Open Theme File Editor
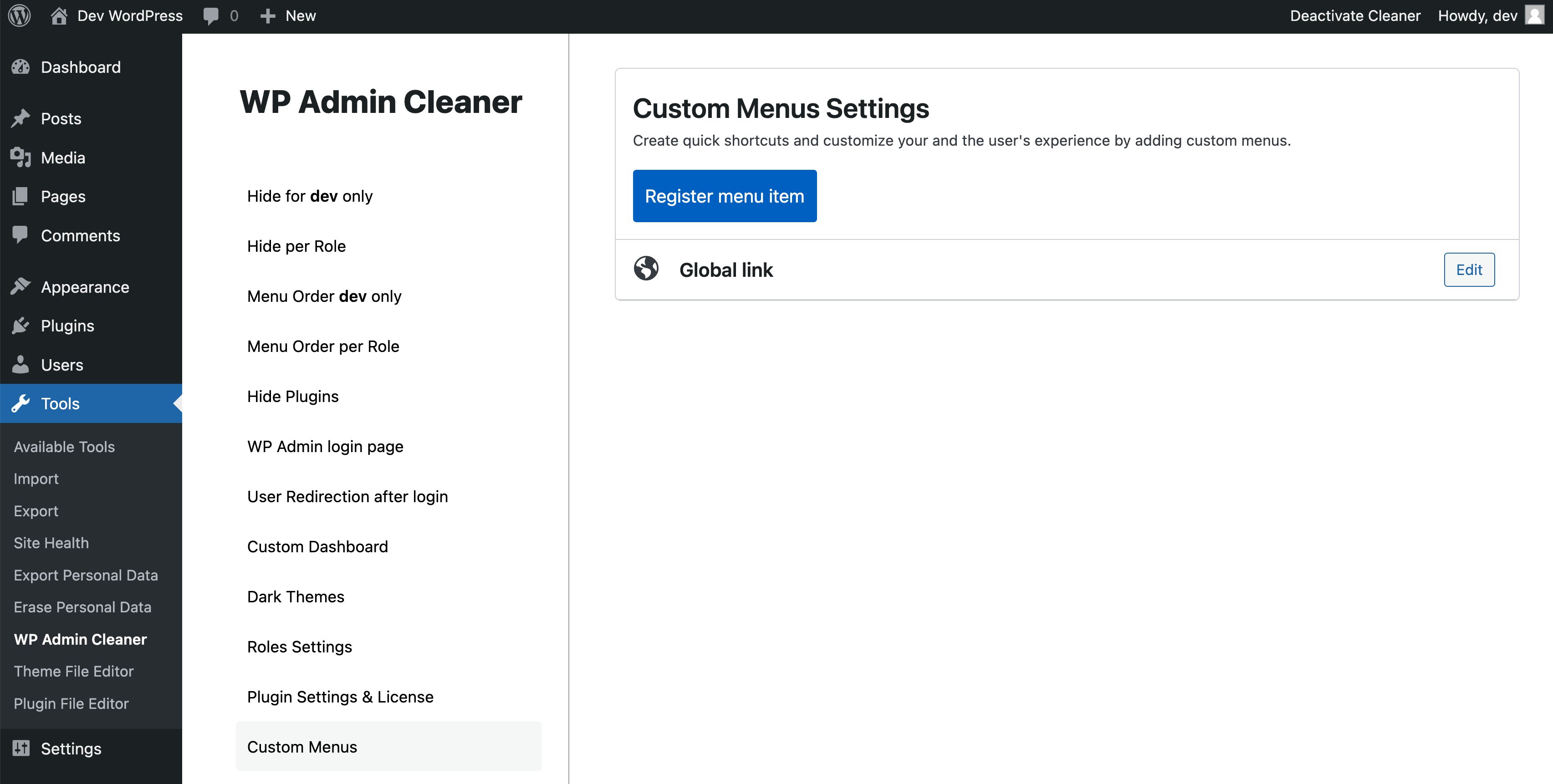This screenshot has width=1553, height=784. pos(73,671)
